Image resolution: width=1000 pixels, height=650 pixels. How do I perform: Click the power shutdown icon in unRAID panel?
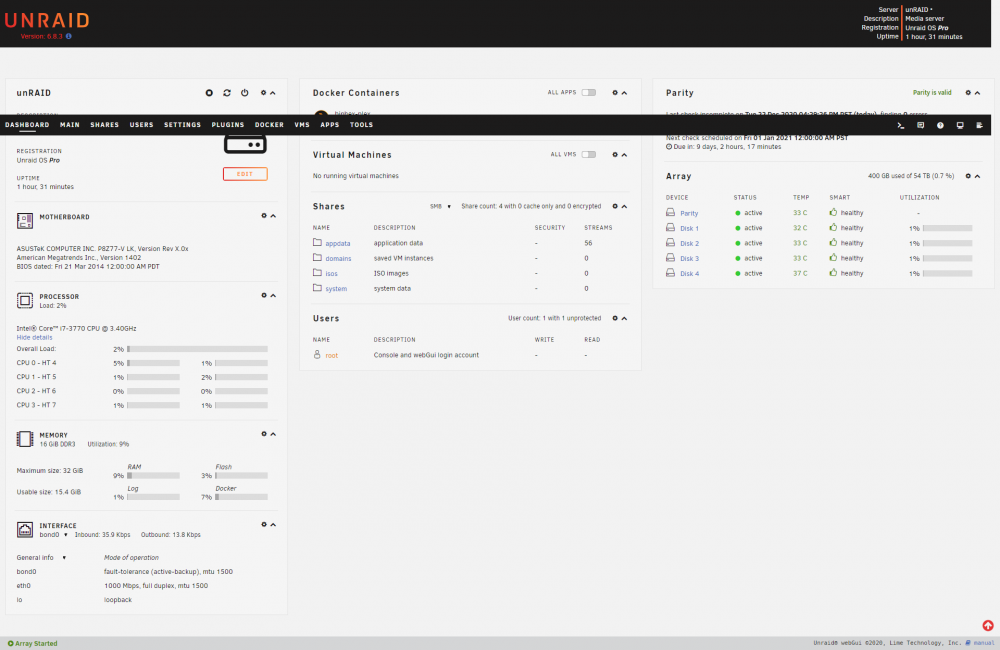[x=244, y=93]
